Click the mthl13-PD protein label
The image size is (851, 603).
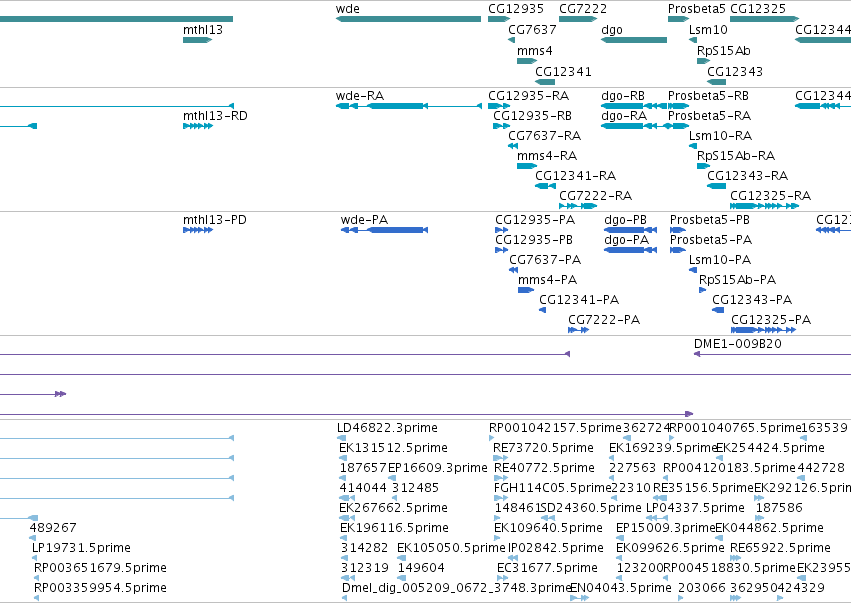(214, 220)
